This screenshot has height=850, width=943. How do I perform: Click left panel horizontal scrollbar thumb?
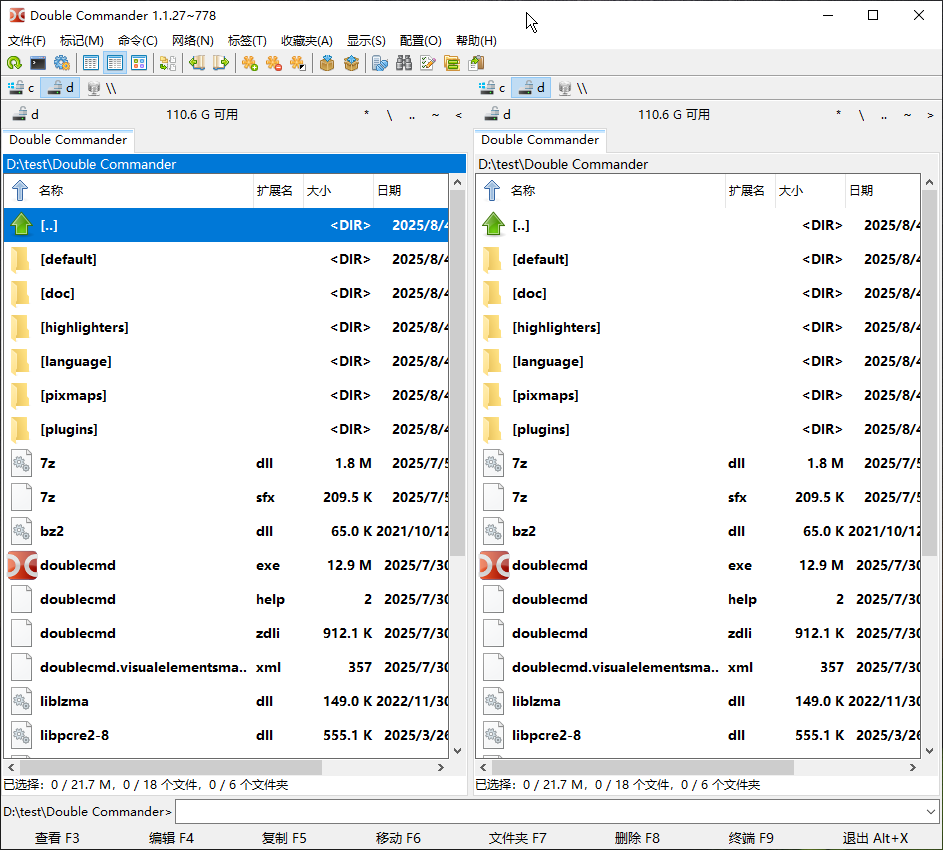(171, 767)
